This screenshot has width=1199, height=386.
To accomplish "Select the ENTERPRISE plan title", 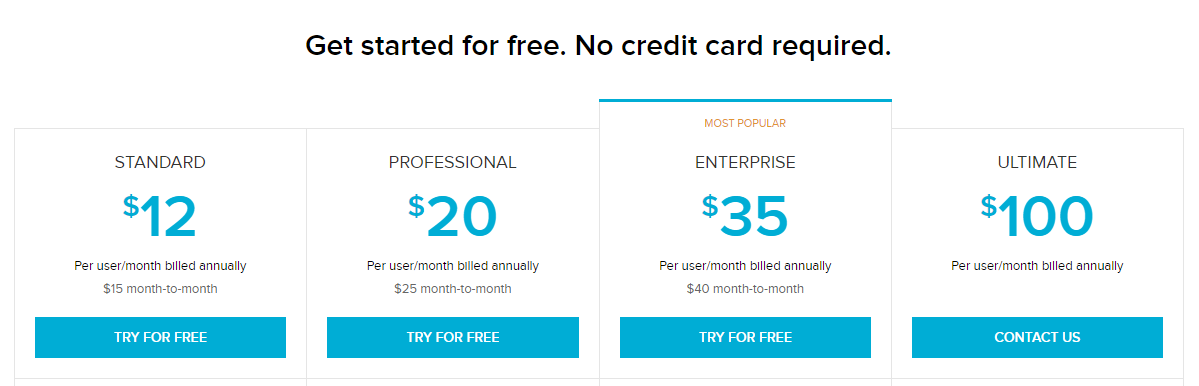I will click(746, 163).
